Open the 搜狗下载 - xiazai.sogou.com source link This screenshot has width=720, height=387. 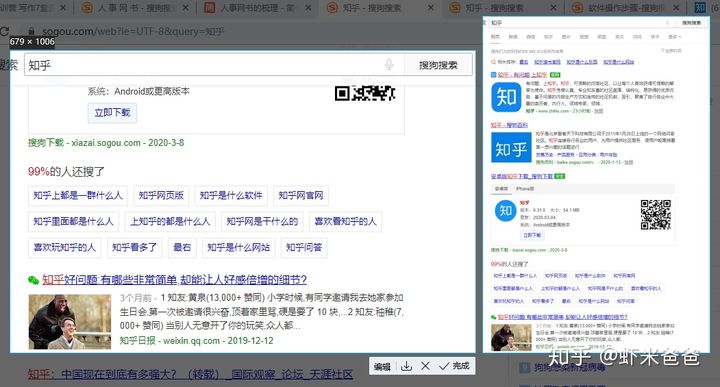(x=106, y=143)
